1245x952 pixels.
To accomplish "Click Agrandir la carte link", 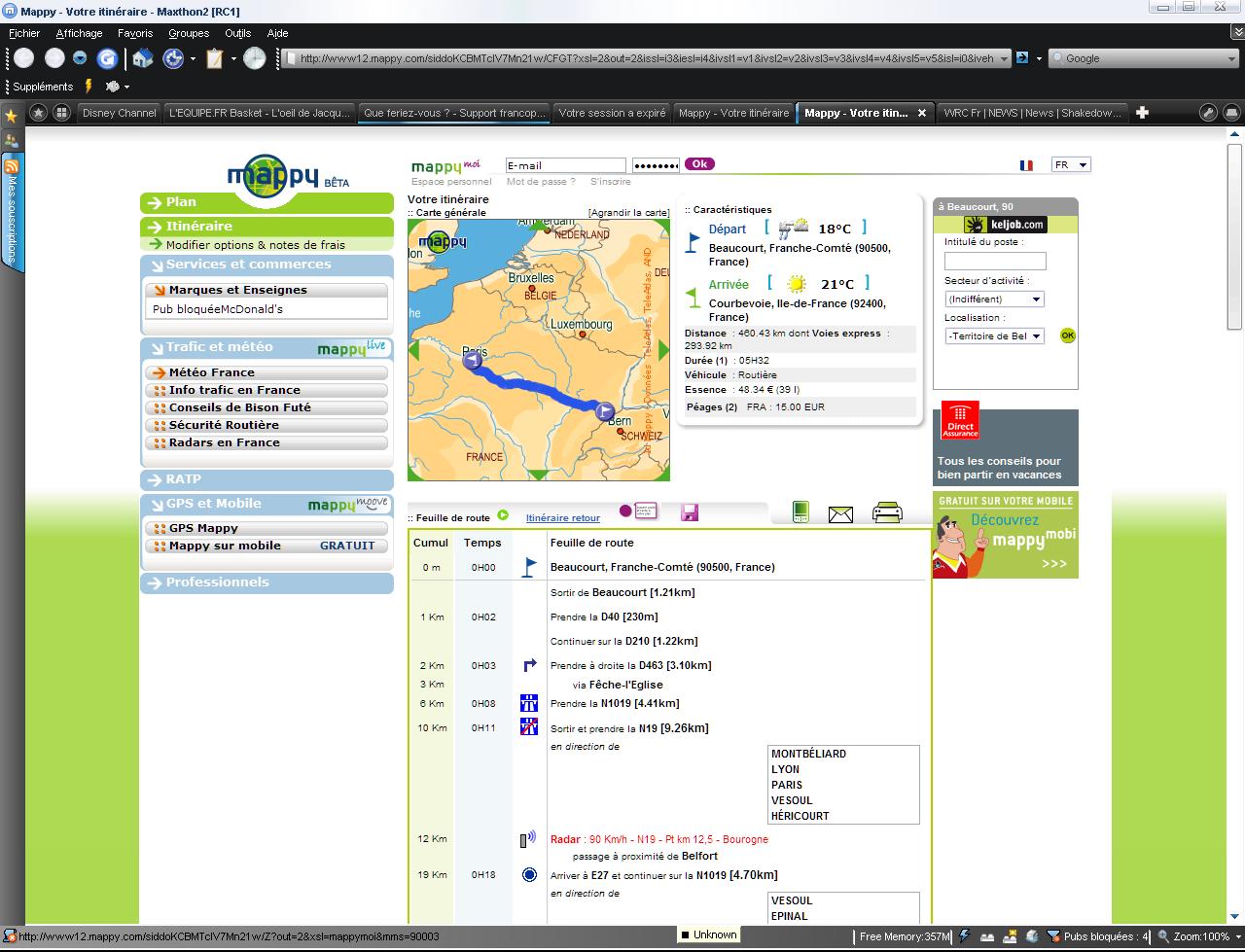I will [x=628, y=213].
